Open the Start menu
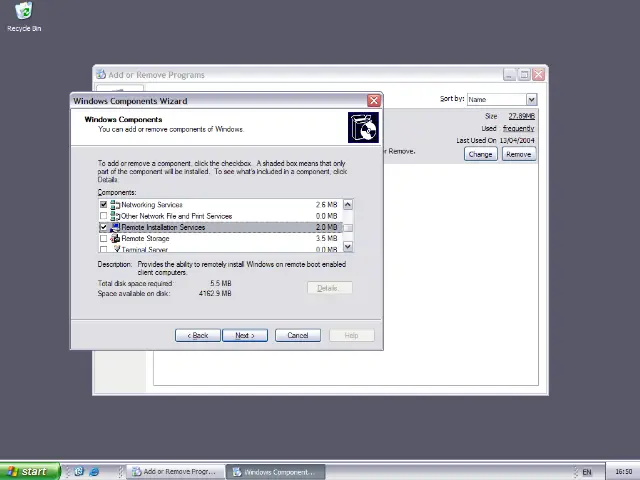 (29, 471)
